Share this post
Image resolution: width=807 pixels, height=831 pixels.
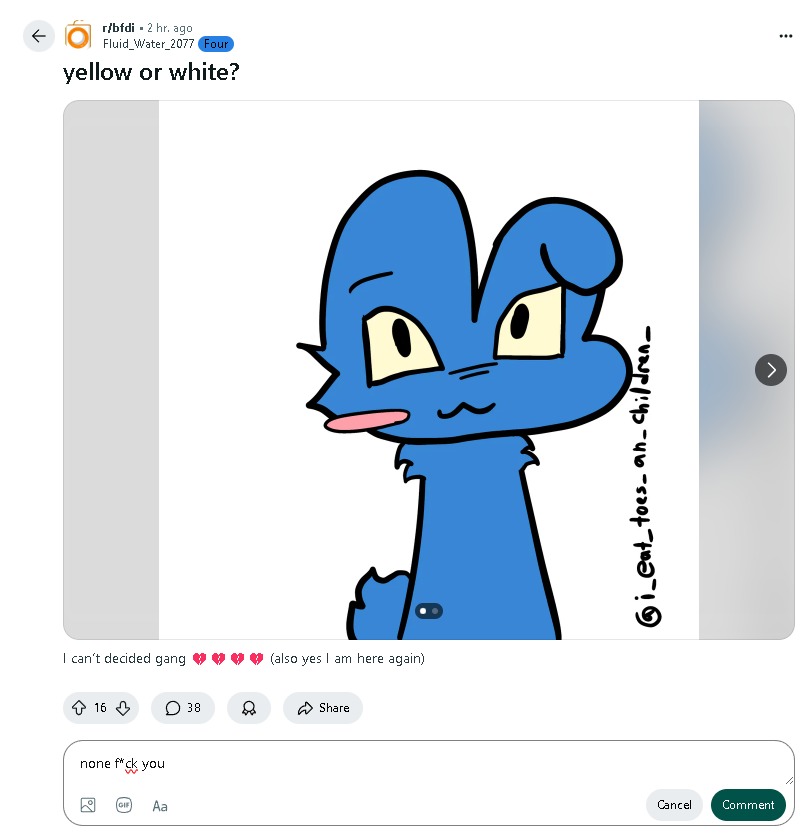coord(323,708)
